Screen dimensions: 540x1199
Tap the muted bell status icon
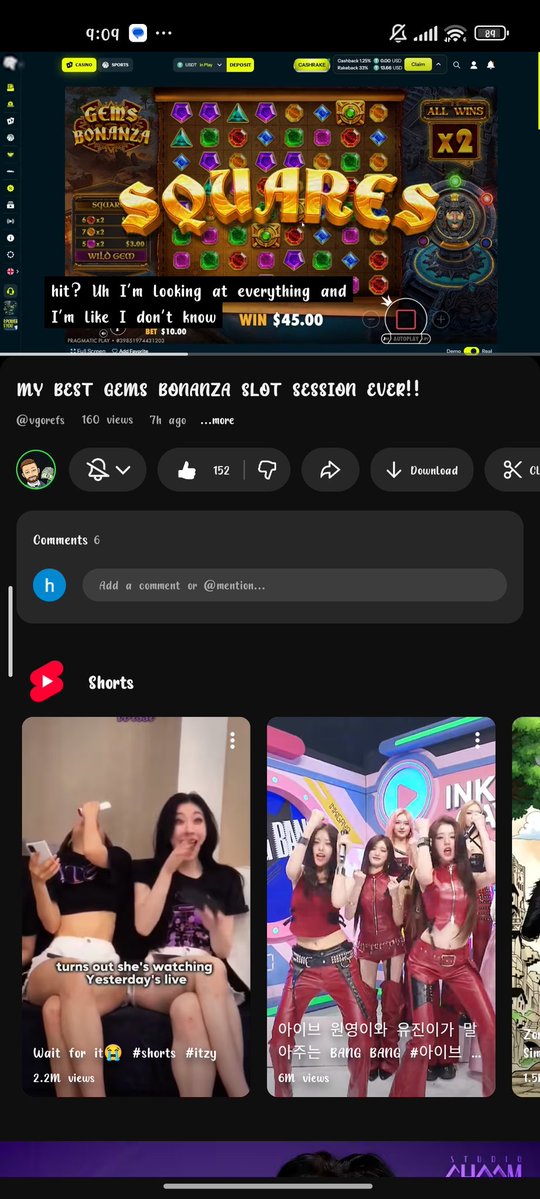pos(398,33)
